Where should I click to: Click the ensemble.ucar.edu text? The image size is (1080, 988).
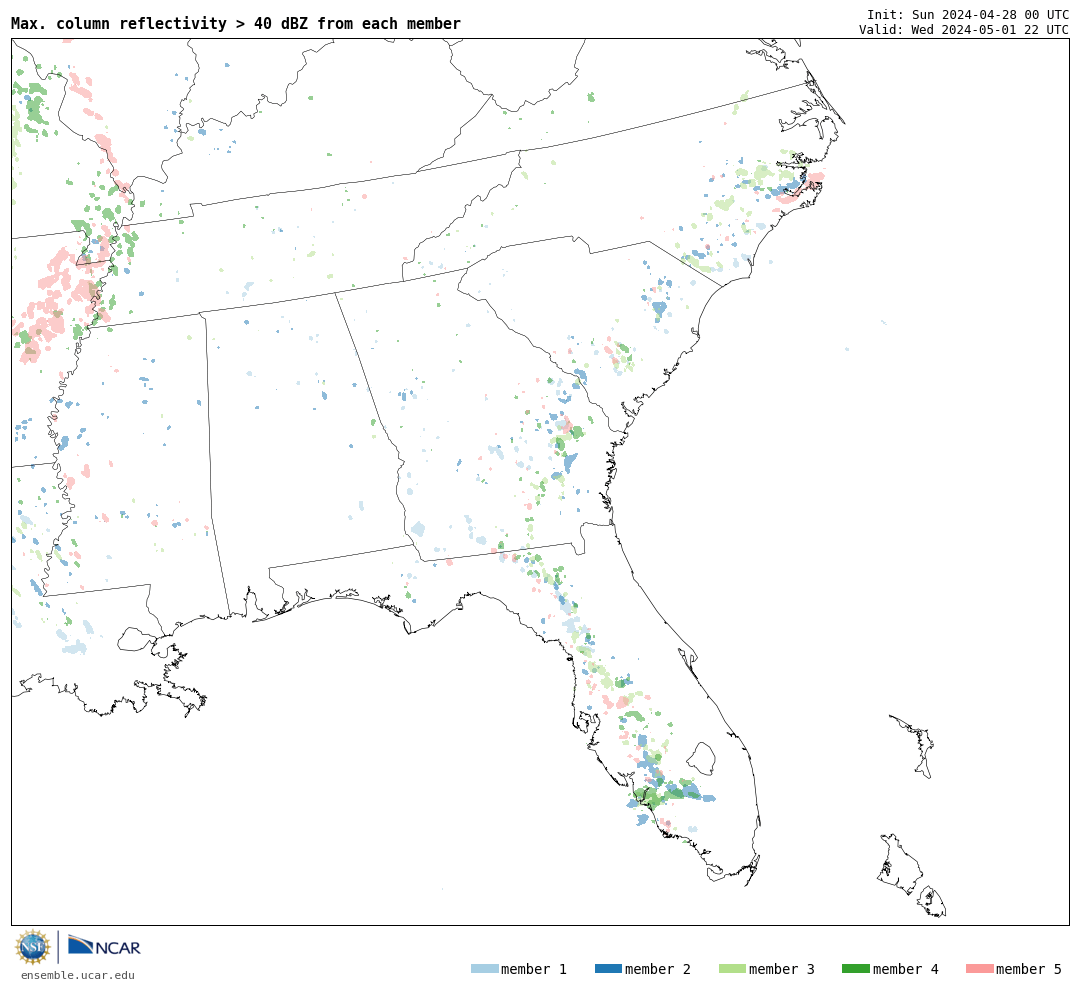77,975
